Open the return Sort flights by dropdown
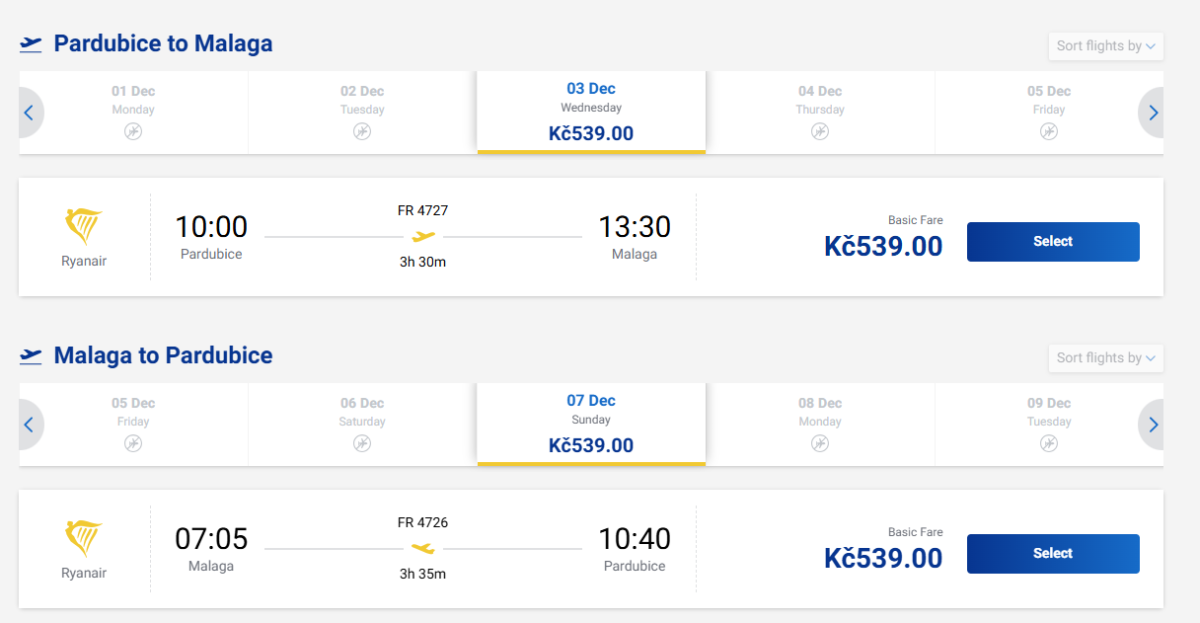Viewport: 1200px width, 623px height. pyautogui.click(x=1105, y=358)
